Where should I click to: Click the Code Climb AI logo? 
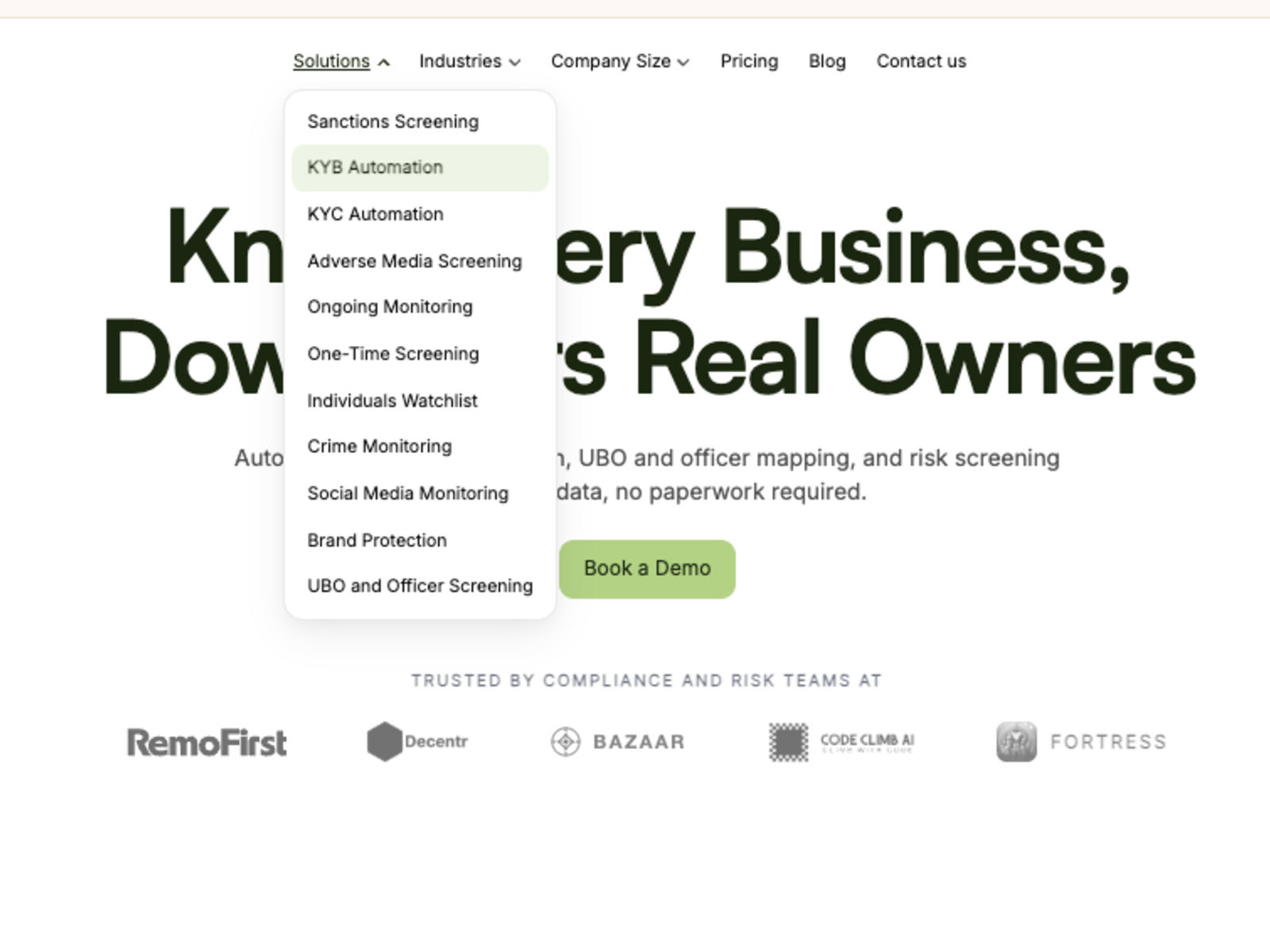pos(842,743)
